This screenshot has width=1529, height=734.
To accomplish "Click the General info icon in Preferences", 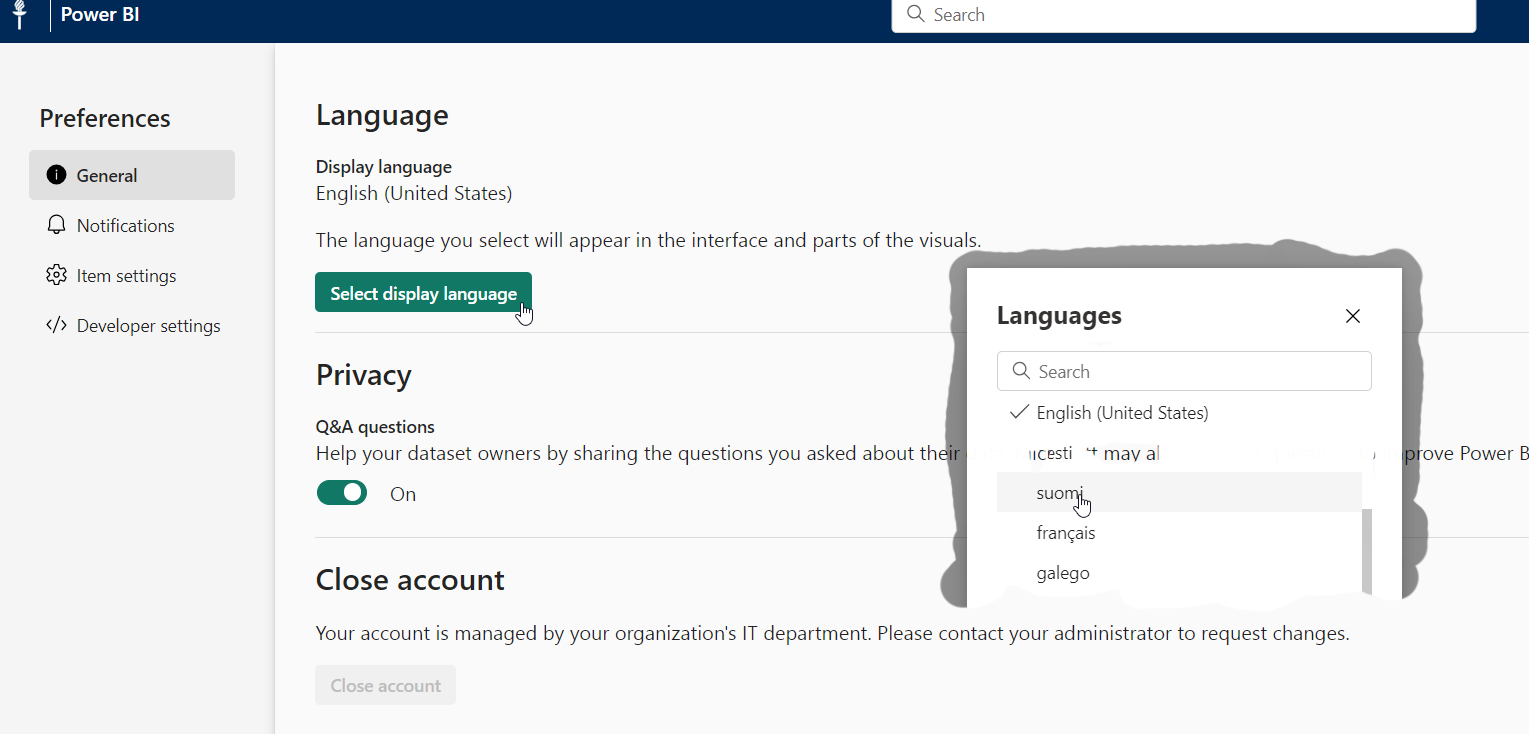I will pyautogui.click(x=56, y=175).
